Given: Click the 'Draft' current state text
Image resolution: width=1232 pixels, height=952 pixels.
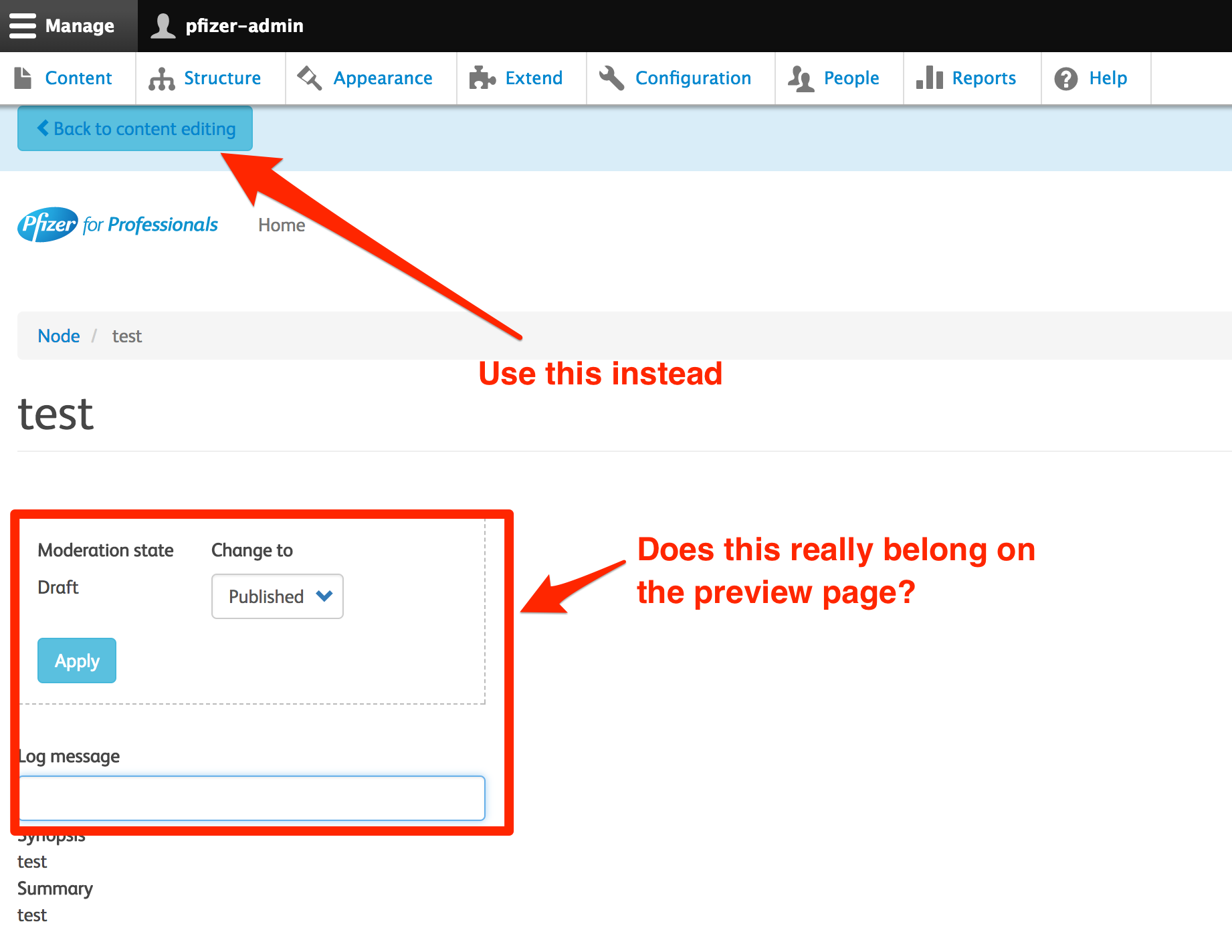Looking at the screenshot, I should pyautogui.click(x=58, y=587).
